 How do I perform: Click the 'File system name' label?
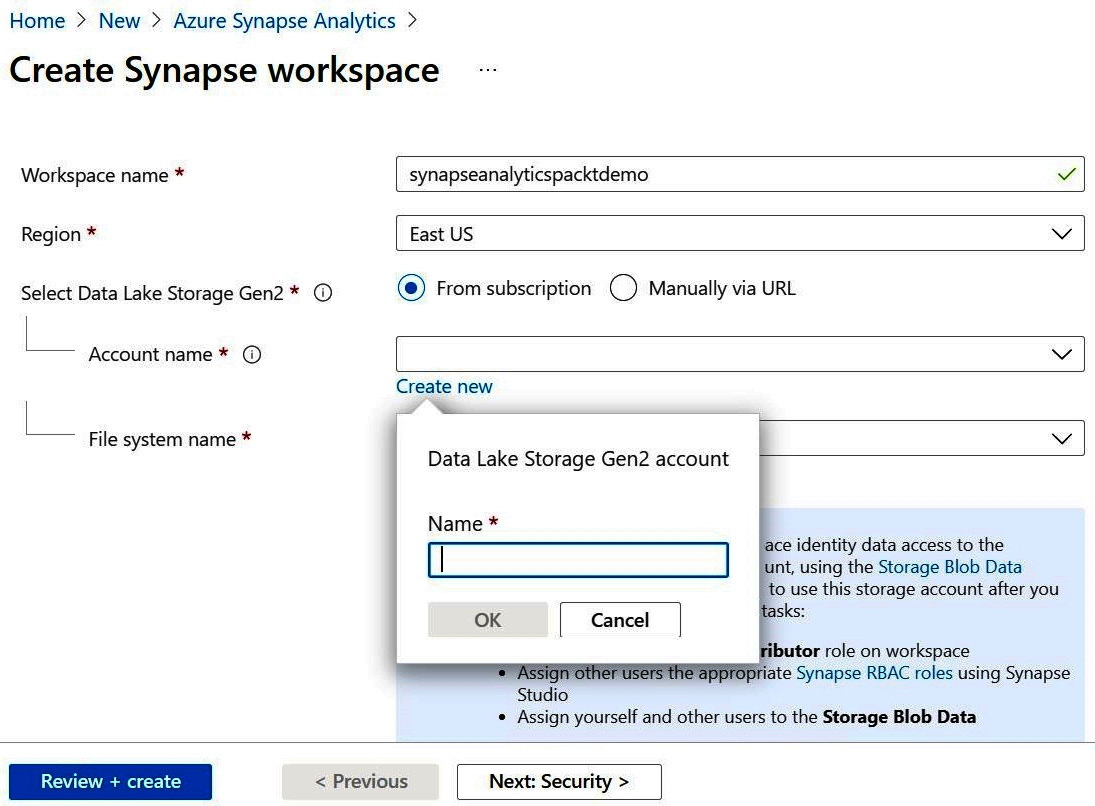[162, 439]
